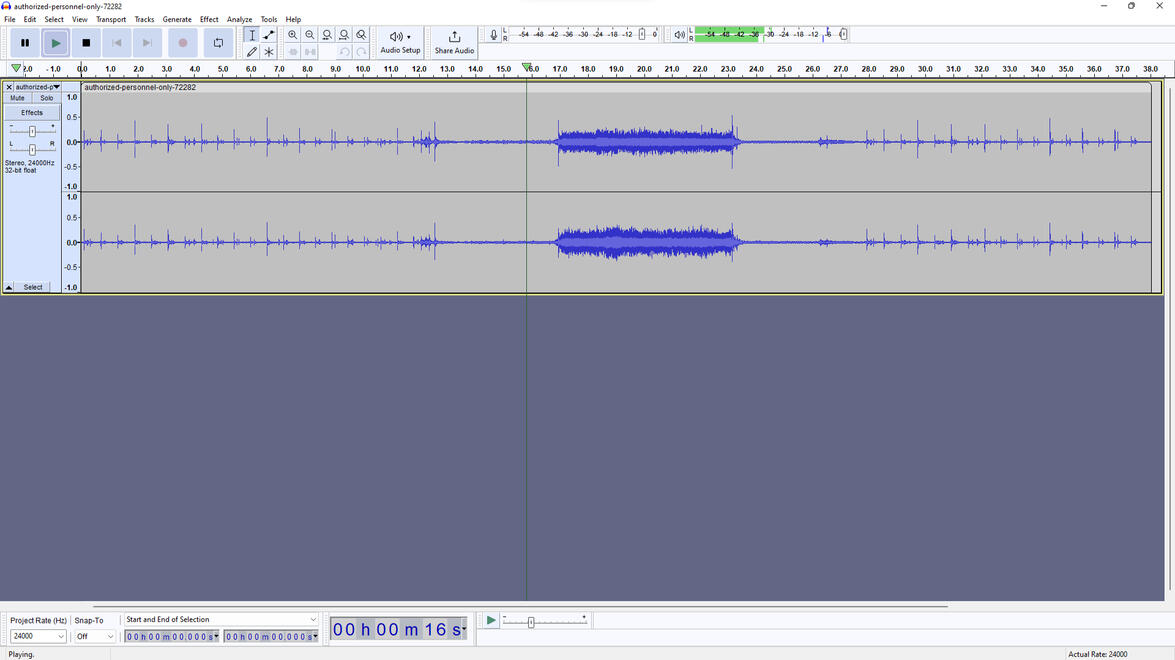Solo the authorized-personnel track

point(47,98)
